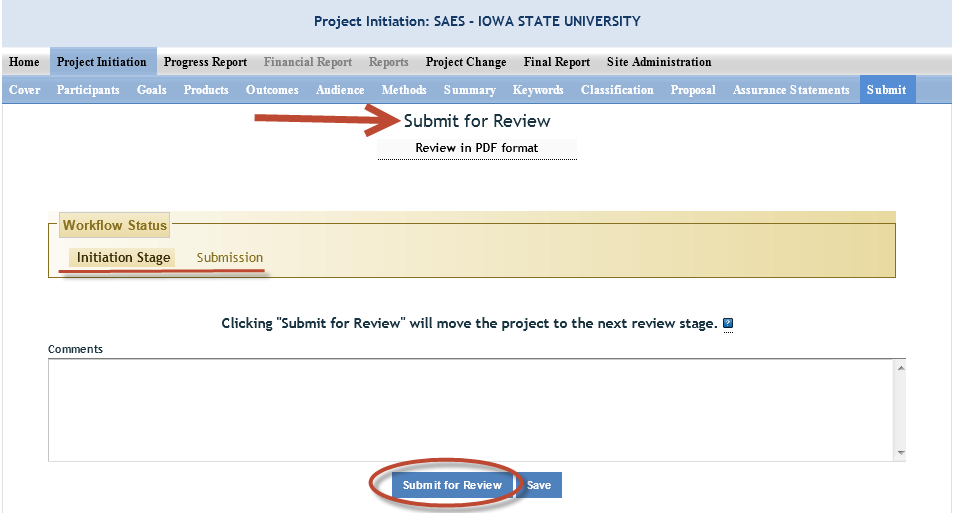Screen dimensions: 954x513
Task: Go to the Home menu
Action: point(24,62)
